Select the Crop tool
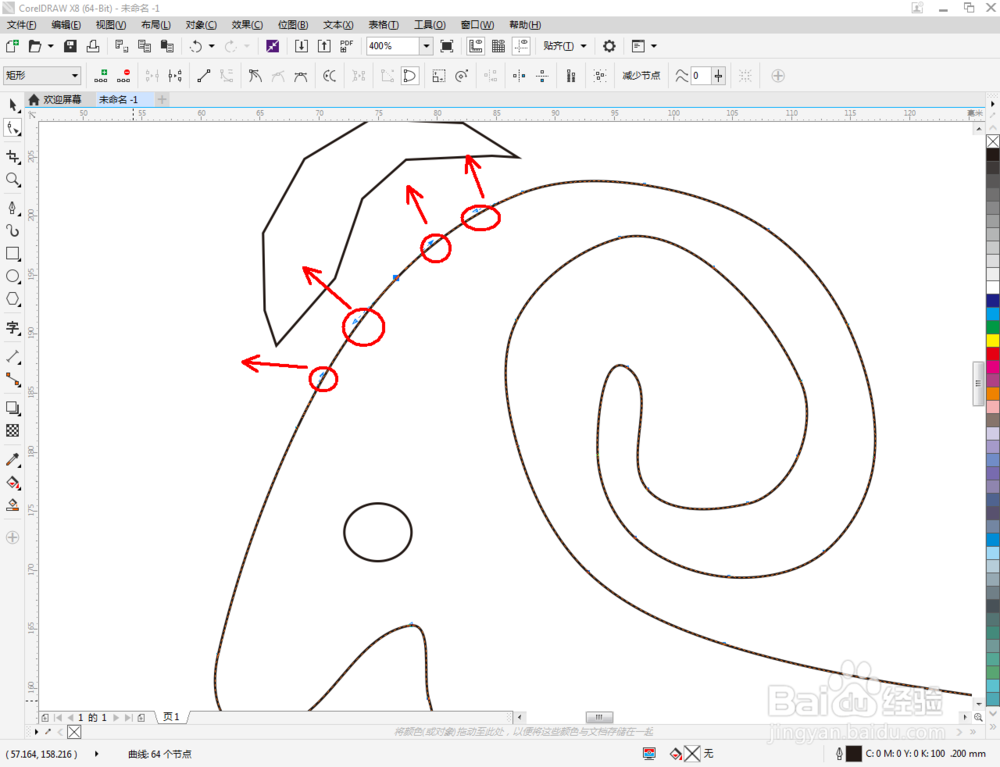Screen dimensions: 1000x767 pos(13,156)
